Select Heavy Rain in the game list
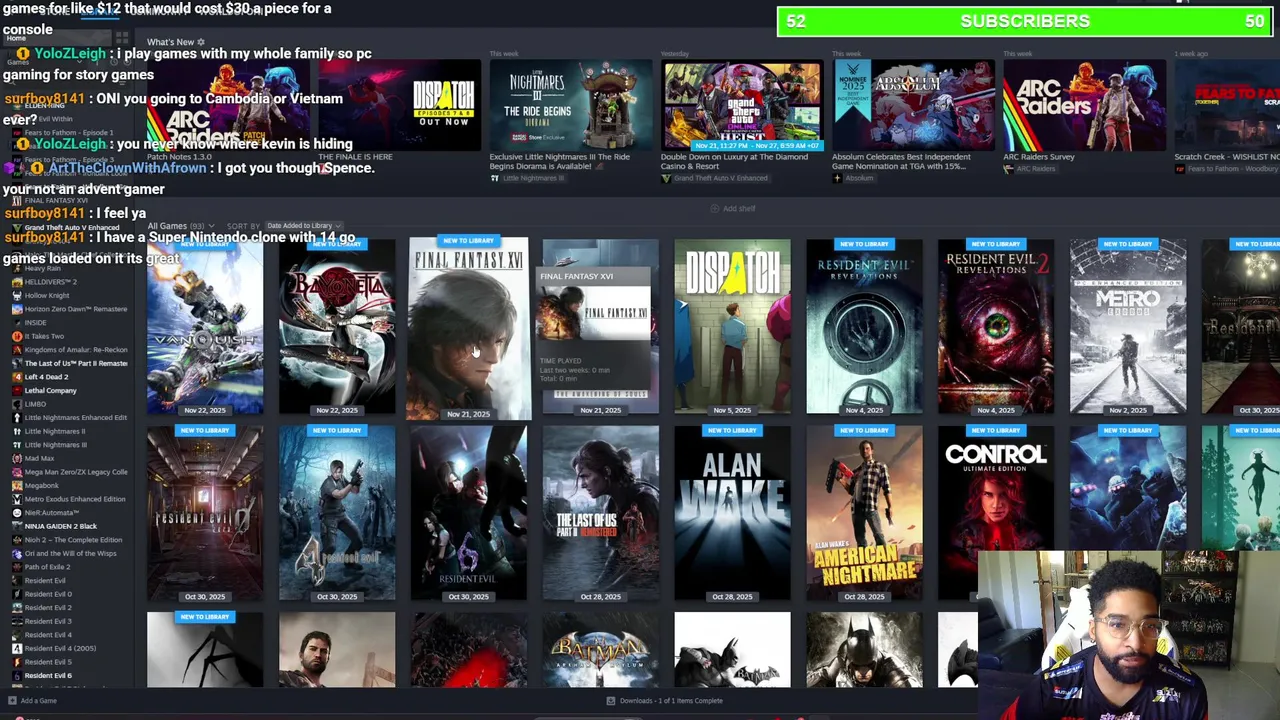Screen dimensions: 1280x720 43,268
